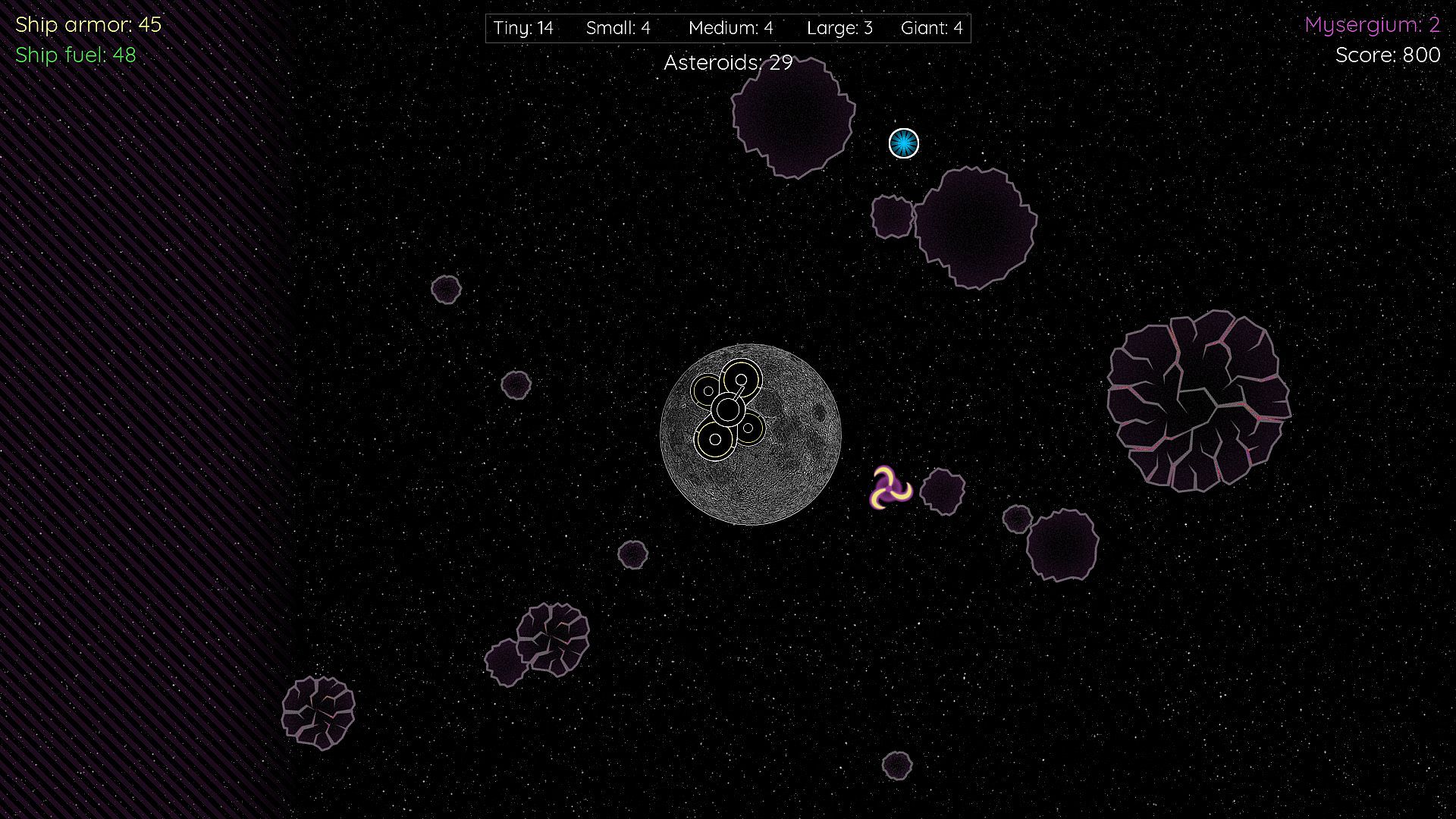
Task: Click the bottom-left turret dome on the moon
Action: pyautogui.click(x=714, y=439)
